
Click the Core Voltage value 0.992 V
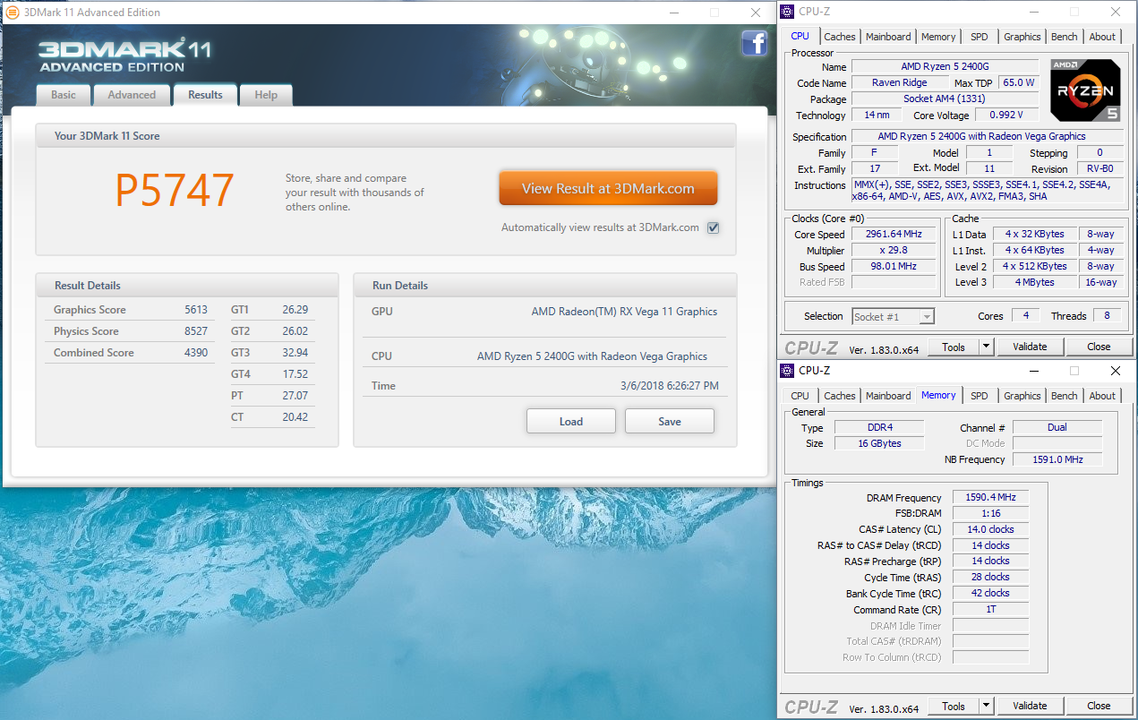[x=1006, y=115]
